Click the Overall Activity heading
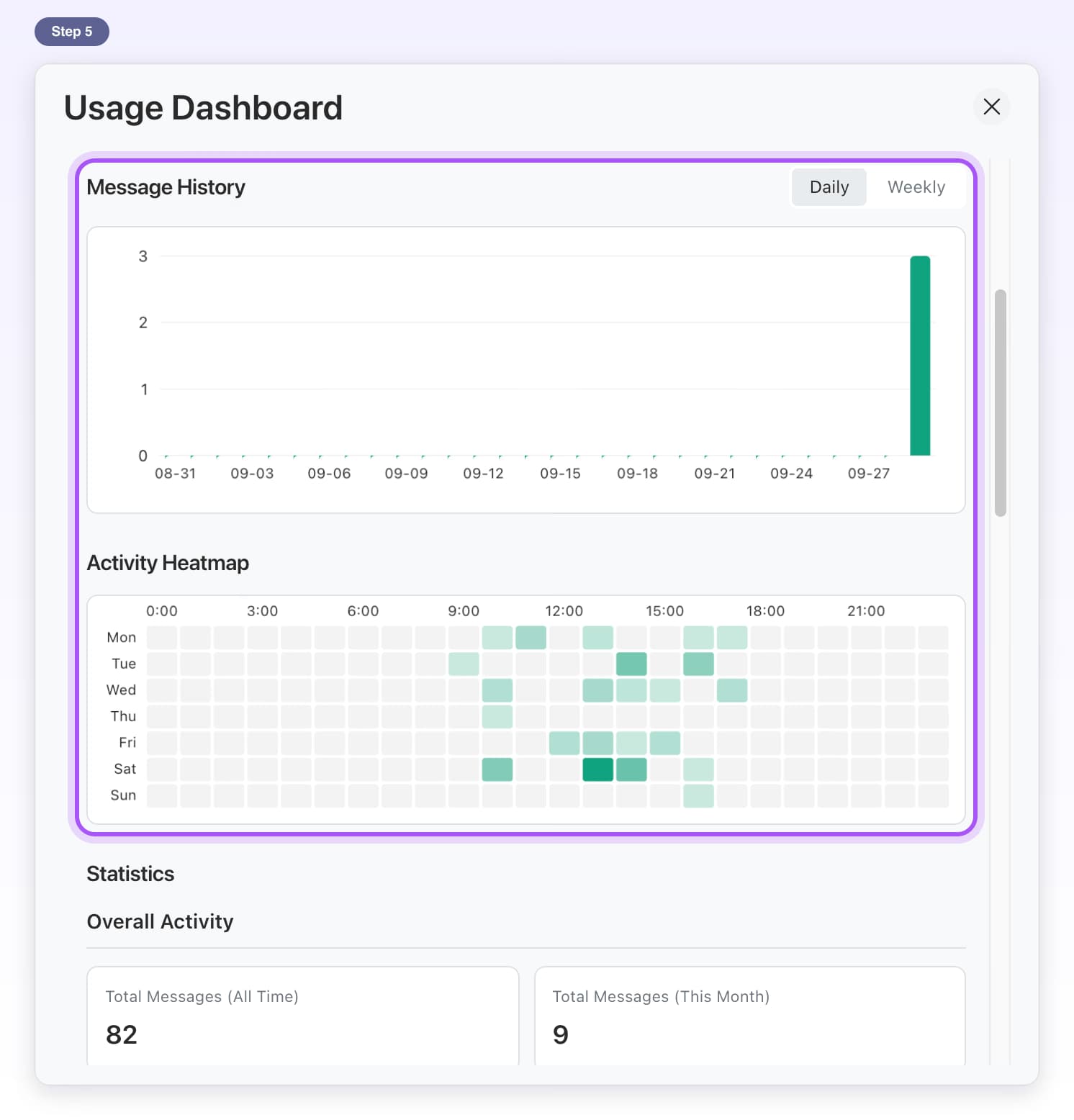 coord(160,921)
